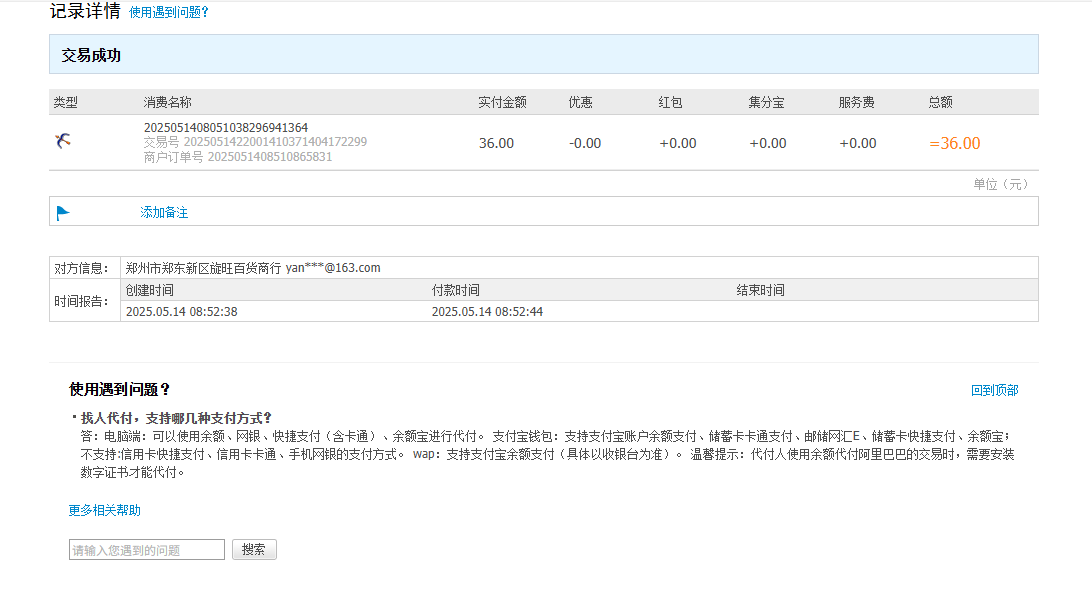Follow the 回到顶部 link

coord(994,391)
